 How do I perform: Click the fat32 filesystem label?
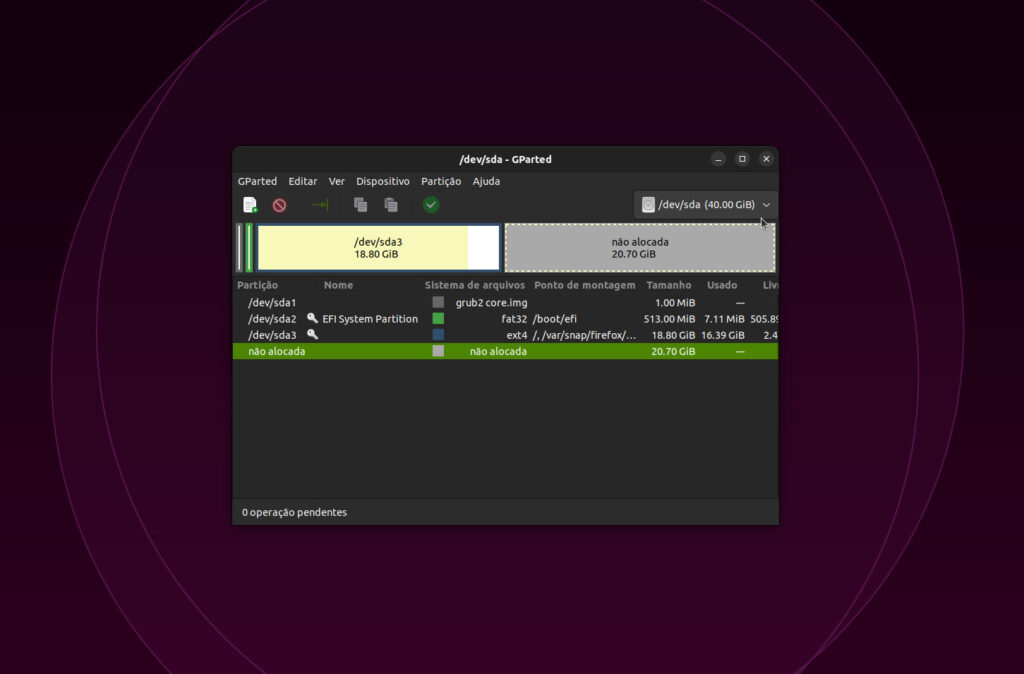(514, 319)
